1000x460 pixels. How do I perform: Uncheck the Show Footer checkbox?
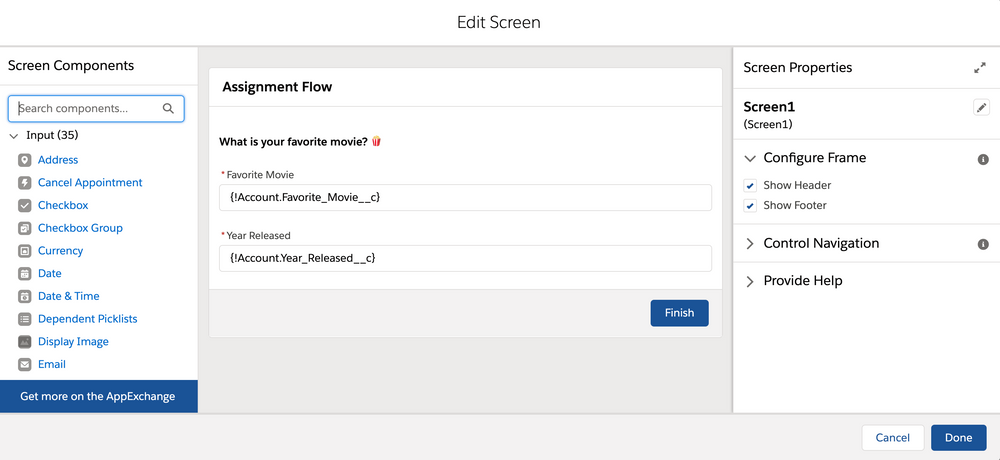[750, 205]
